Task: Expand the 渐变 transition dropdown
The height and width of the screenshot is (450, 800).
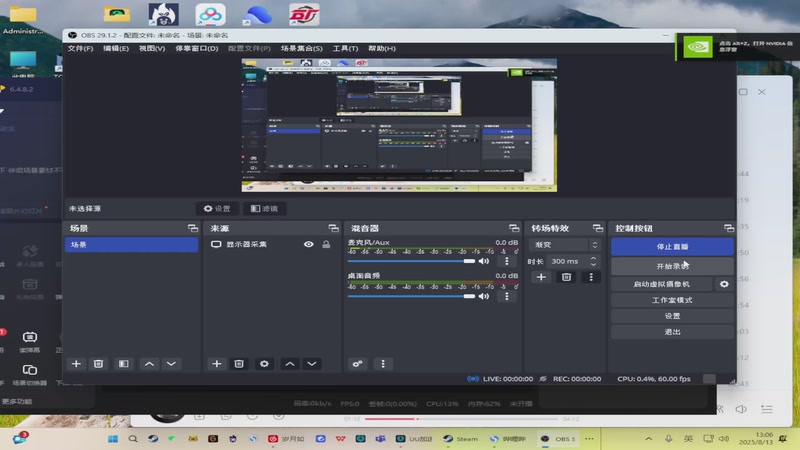Action: (564, 245)
